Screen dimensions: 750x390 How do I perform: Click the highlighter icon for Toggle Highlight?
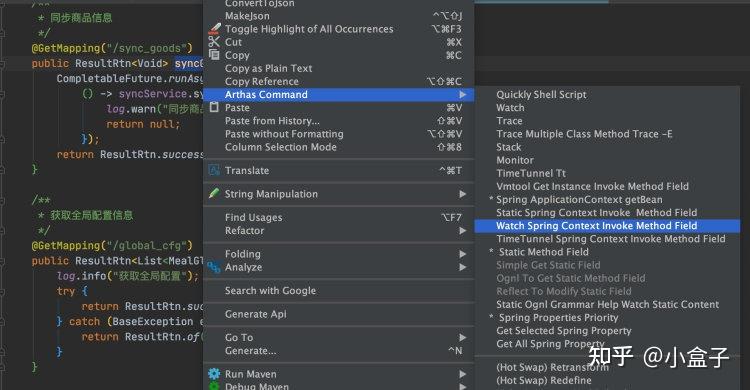[214, 29]
